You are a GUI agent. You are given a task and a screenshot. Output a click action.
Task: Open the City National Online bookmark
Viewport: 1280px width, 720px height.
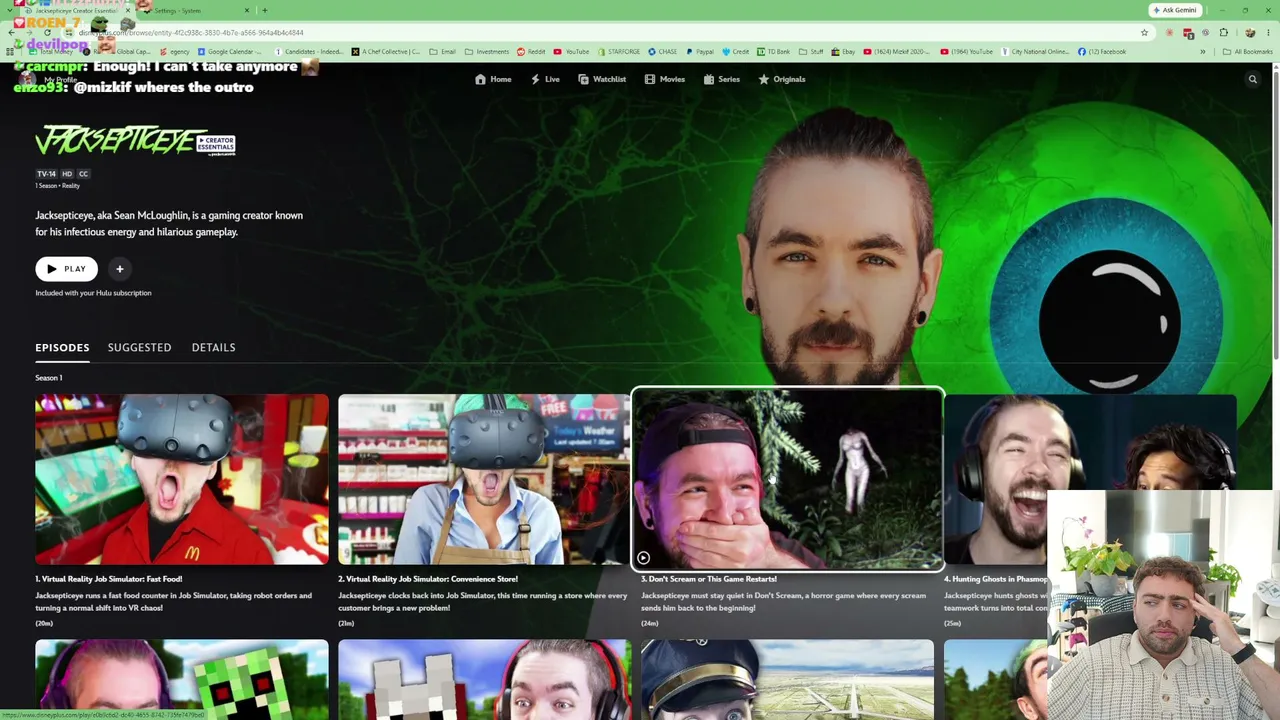tap(1034, 52)
